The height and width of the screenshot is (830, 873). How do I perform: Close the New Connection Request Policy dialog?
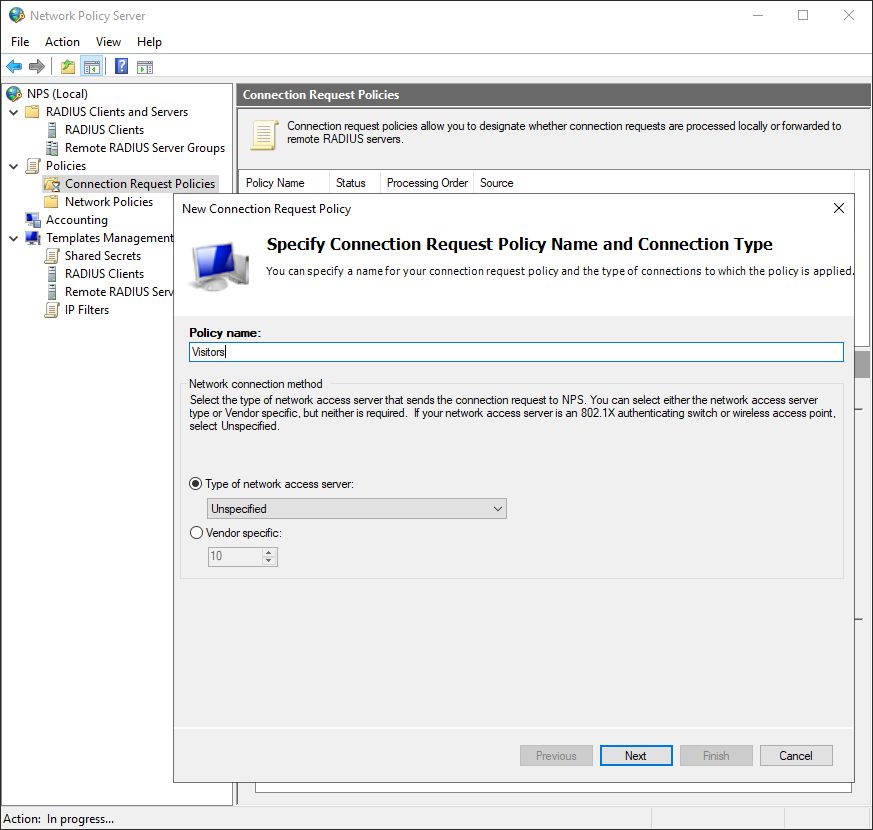pos(838,208)
